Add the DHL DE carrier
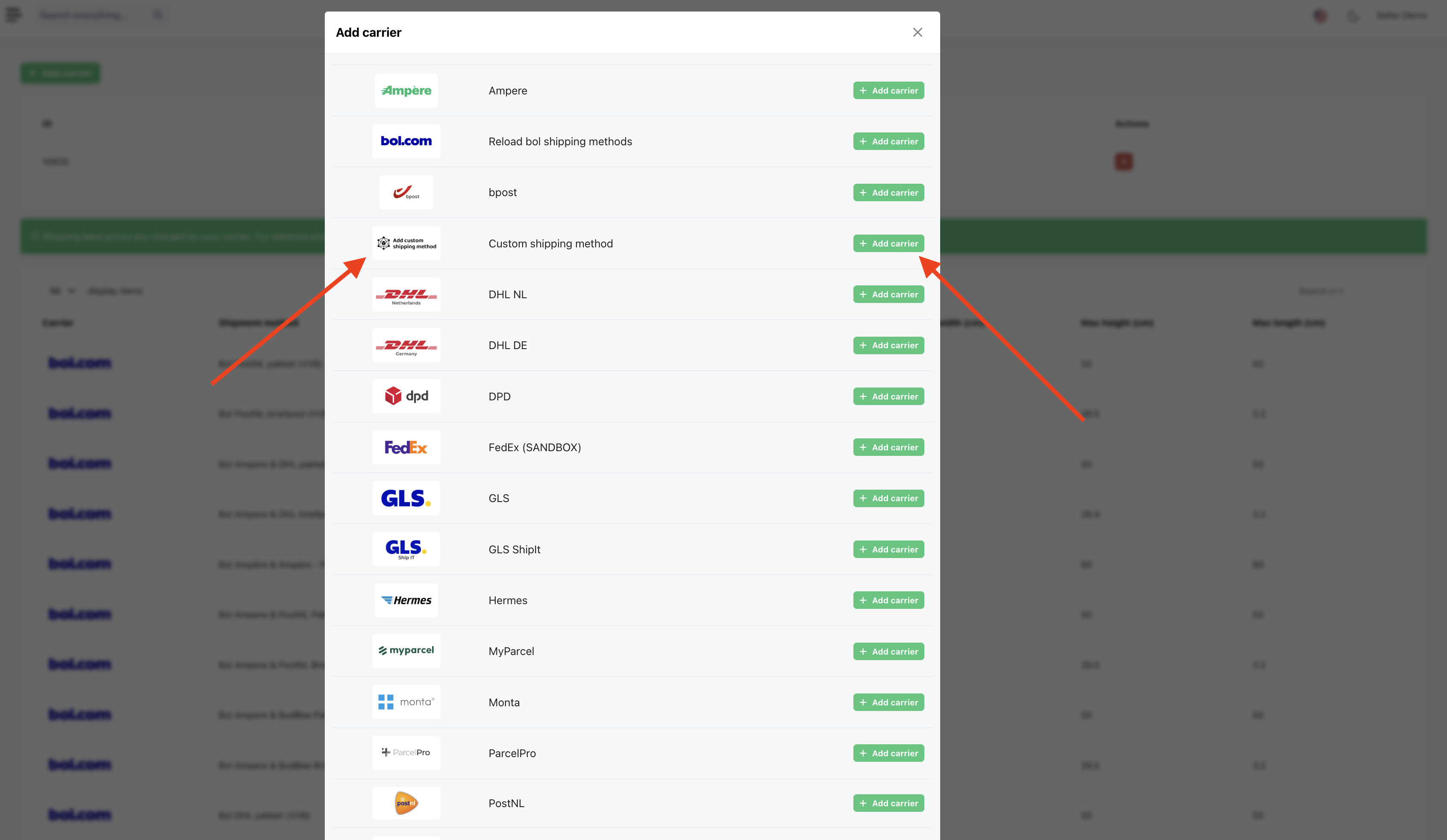Image resolution: width=1447 pixels, height=840 pixels. 888,345
